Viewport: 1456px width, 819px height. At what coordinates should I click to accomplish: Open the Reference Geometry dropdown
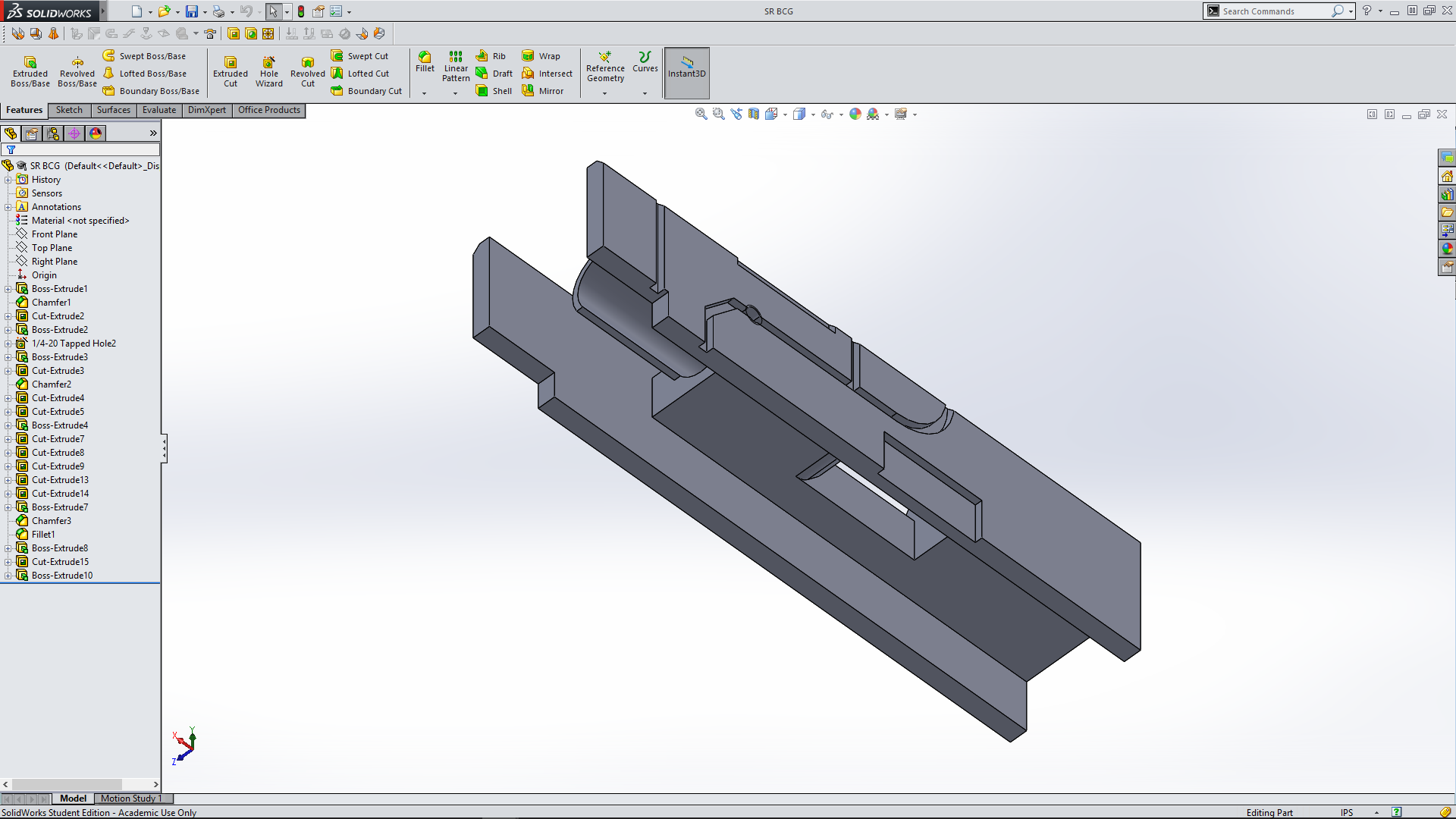(604, 93)
